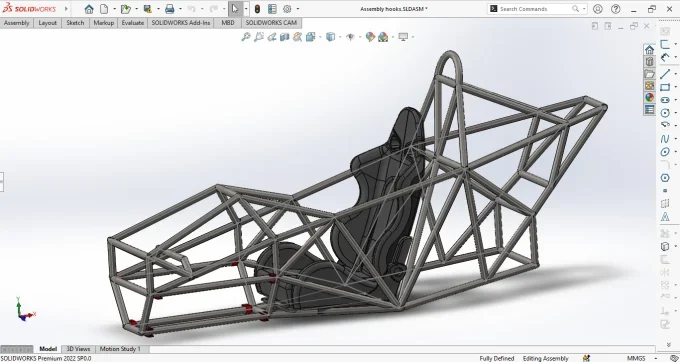This screenshot has width=680, height=362.
Task: Expand the New document dropdown arrow
Action: (114, 9)
